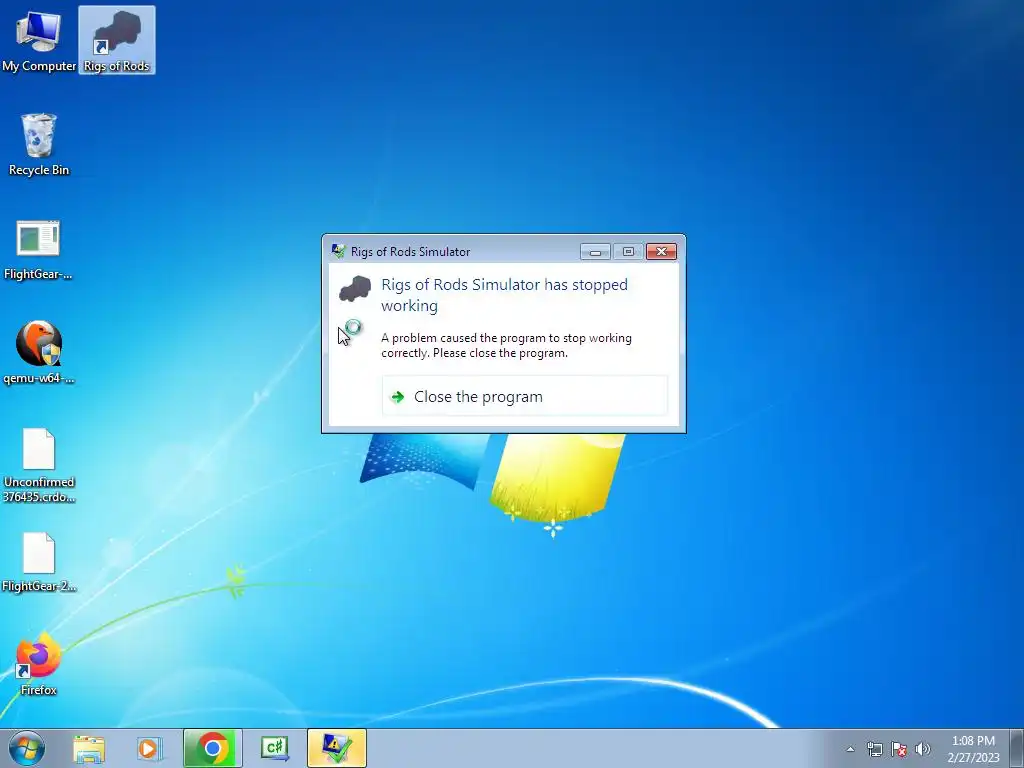Close the Rigs of Rods Simulator dialog

point(661,251)
